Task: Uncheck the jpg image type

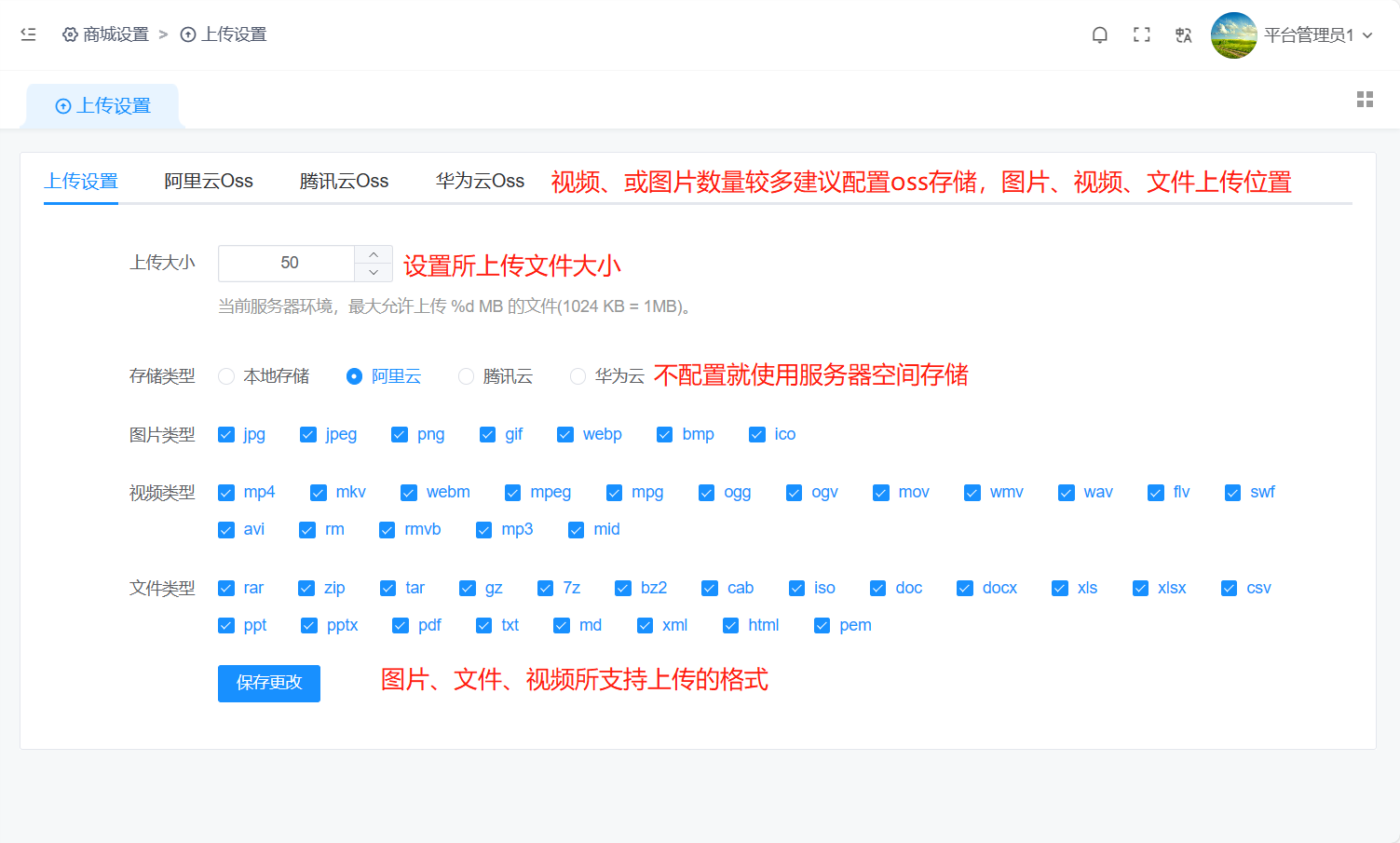Action: click(x=226, y=435)
